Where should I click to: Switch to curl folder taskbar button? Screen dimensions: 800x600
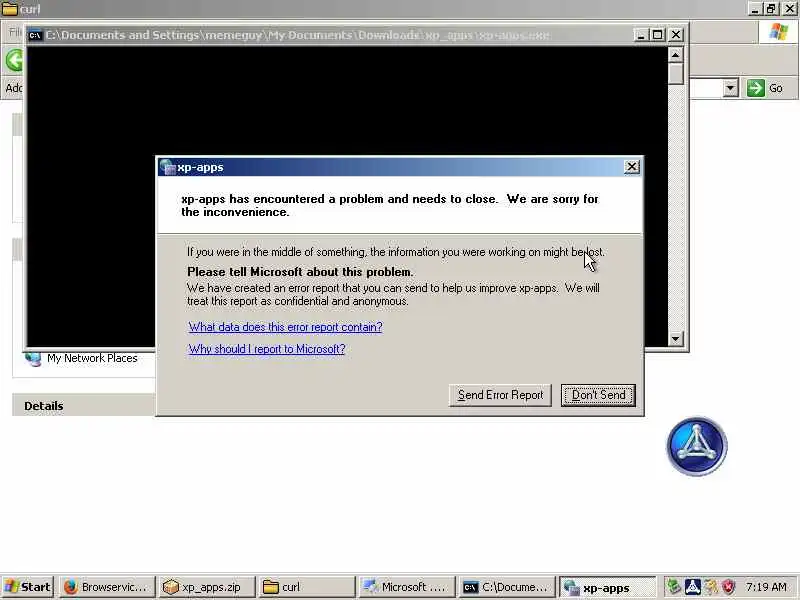(307, 587)
